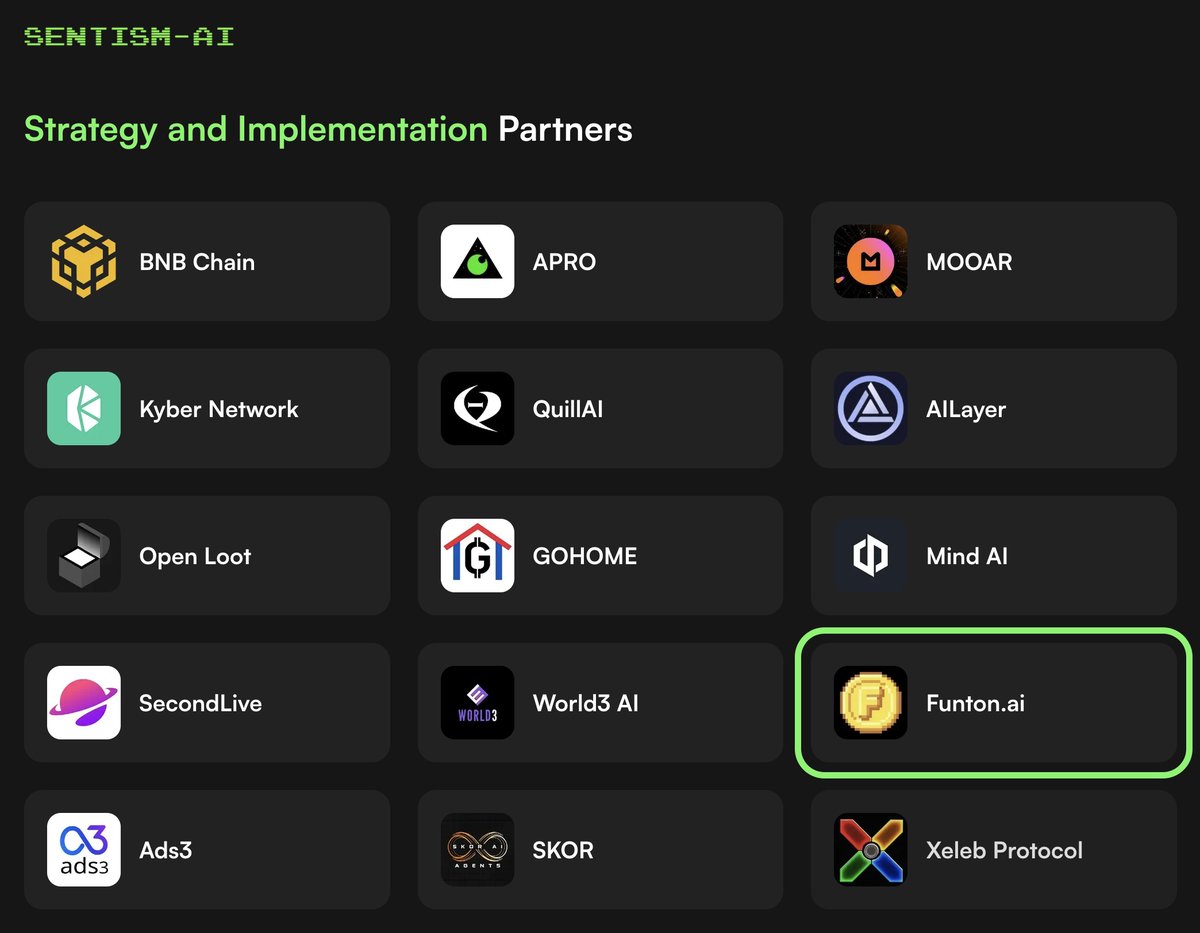Screen dimensions: 1200x933
Task: Click the SecondLive planet icon
Action: 84,703
